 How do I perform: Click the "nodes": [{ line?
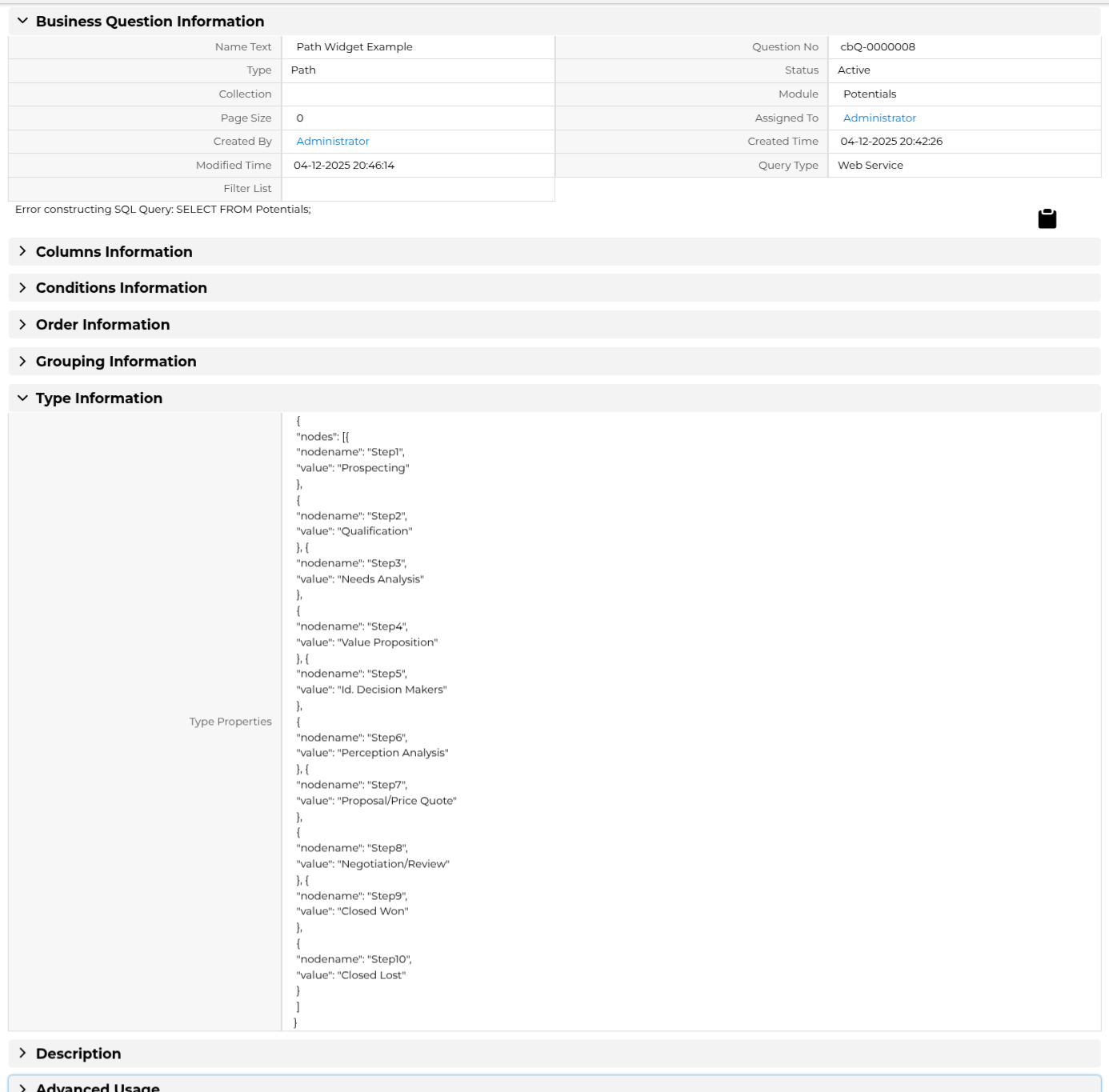coord(322,437)
